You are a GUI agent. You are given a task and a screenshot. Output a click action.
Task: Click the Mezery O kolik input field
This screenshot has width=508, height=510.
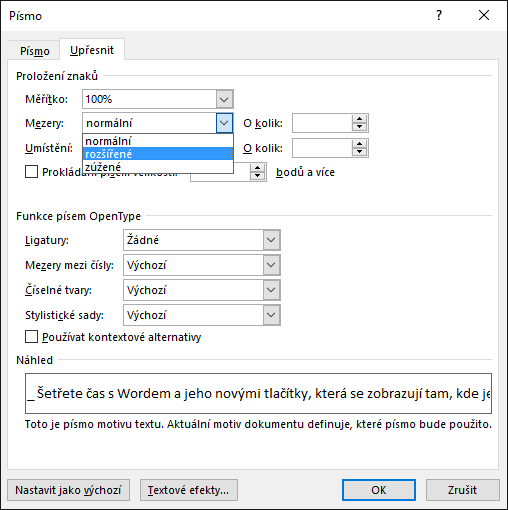click(322, 123)
